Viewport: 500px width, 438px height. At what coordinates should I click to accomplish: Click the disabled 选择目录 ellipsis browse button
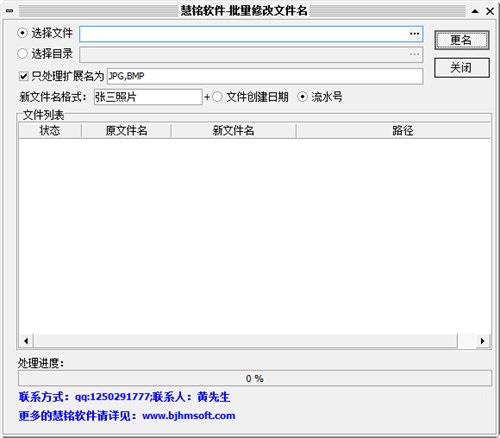click(x=414, y=54)
